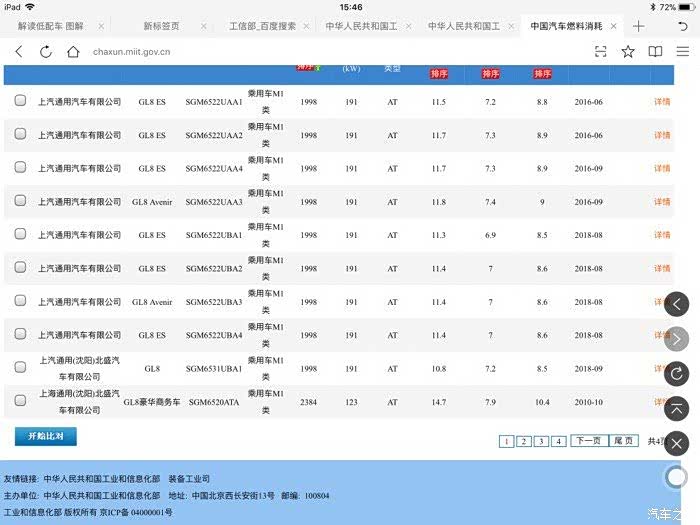The height and width of the screenshot is (525, 700).
Task: Check the box for SGM6522UAA1 row
Action: 20,101
